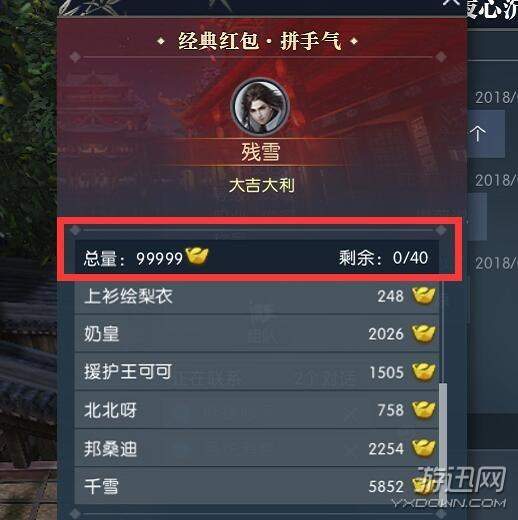
Task: Click the gold ingot icon next to 1505
Action: click(424, 372)
